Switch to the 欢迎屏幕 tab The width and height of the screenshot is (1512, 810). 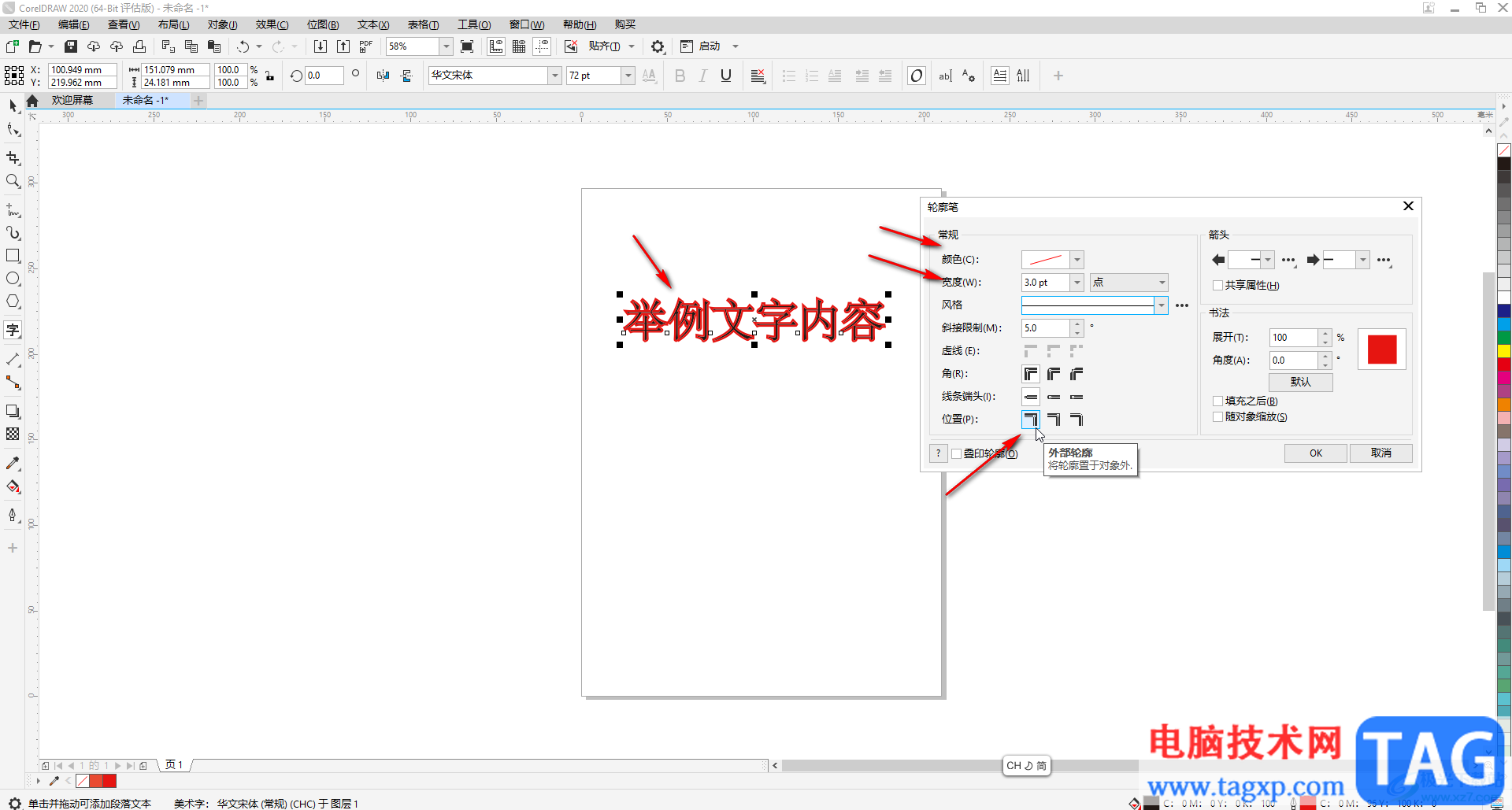coord(72,100)
